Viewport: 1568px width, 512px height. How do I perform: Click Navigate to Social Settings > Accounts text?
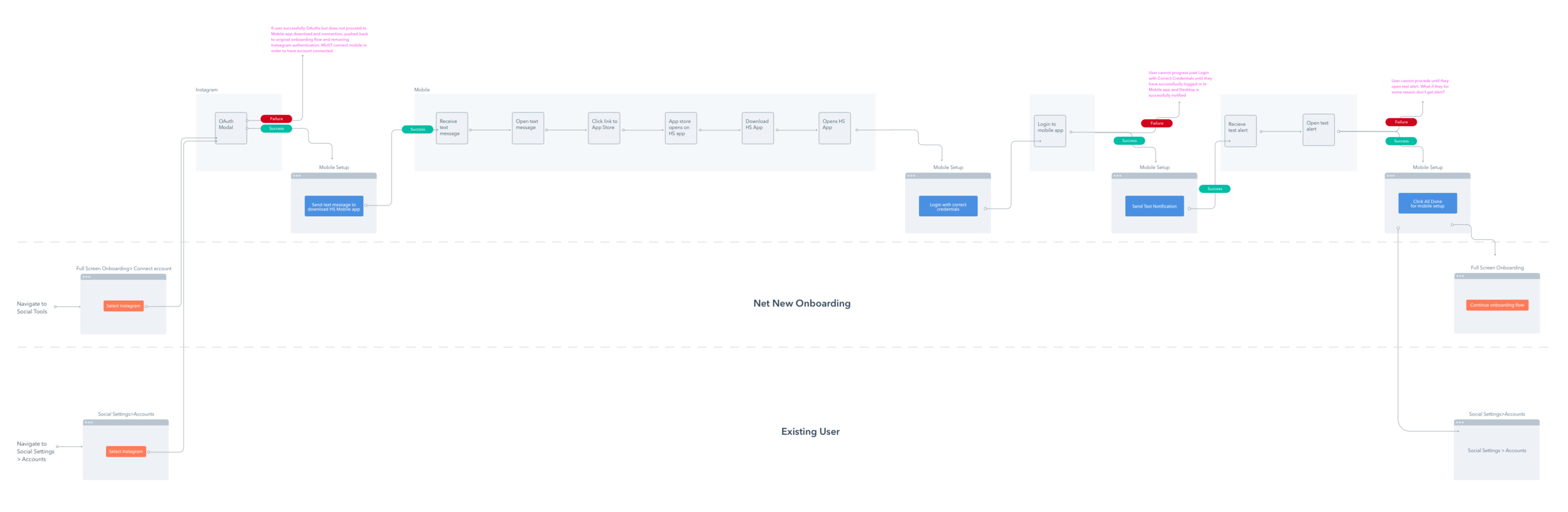(x=36, y=451)
